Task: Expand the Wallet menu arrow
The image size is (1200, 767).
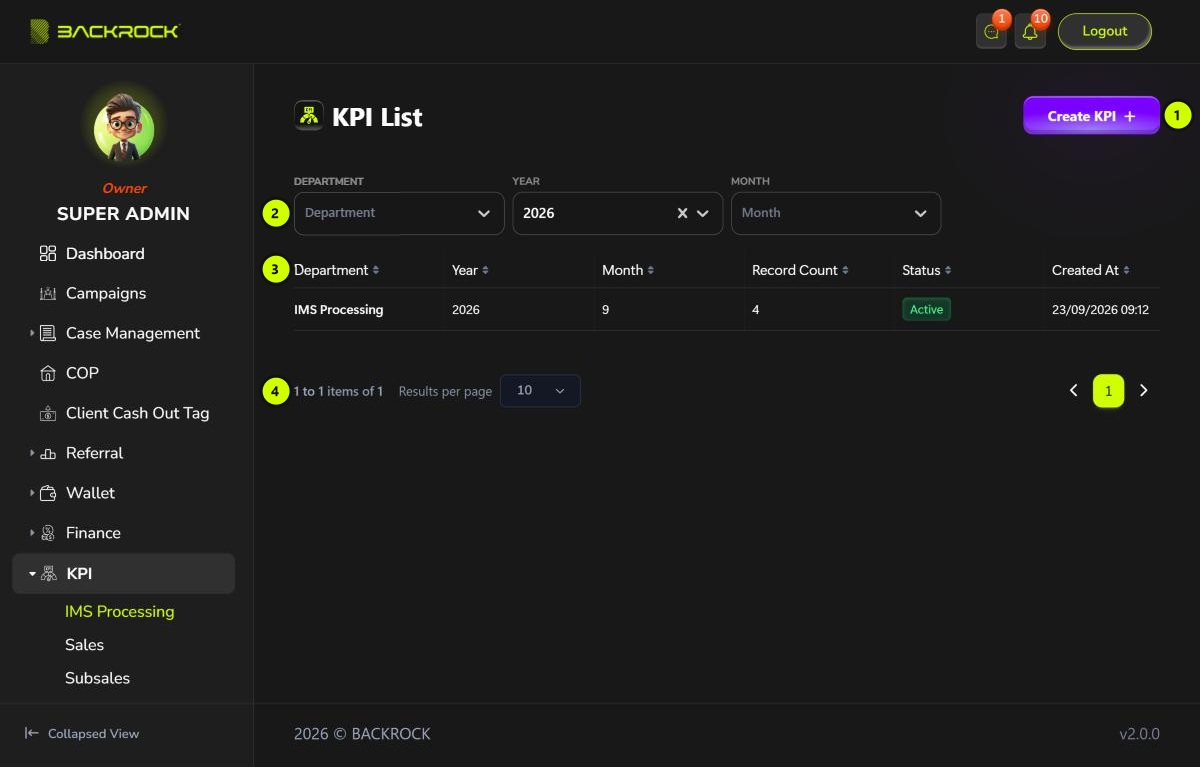Action: 32,494
